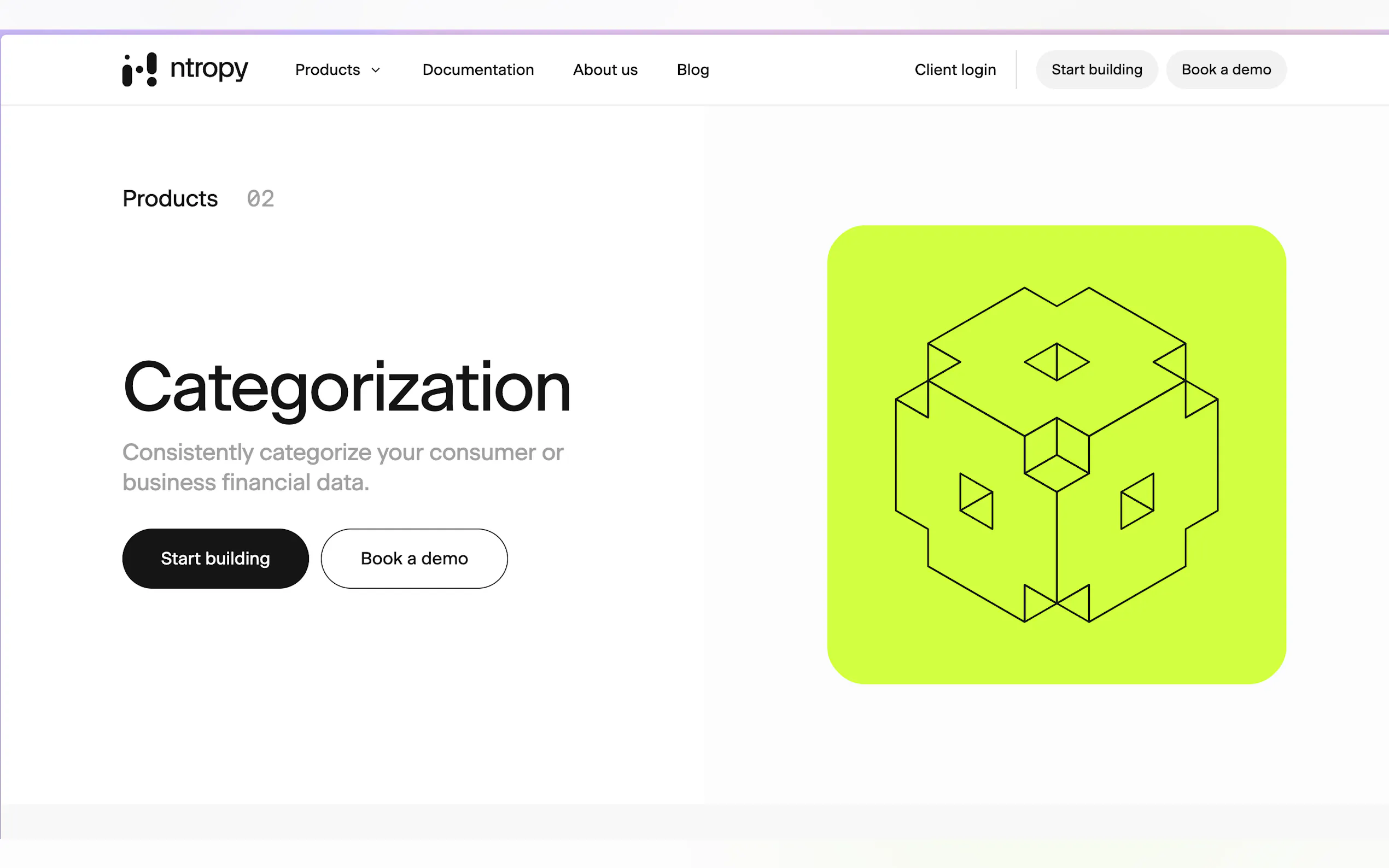1389x868 pixels.
Task: Expand the chevron beside Products
Action: (x=376, y=70)
